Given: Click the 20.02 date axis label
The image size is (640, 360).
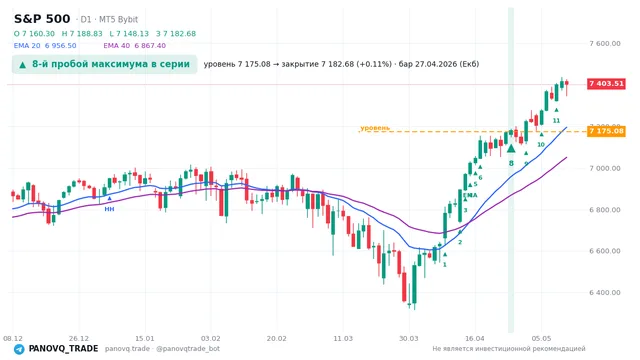Looking at the screenshot, I should point(277,338).
